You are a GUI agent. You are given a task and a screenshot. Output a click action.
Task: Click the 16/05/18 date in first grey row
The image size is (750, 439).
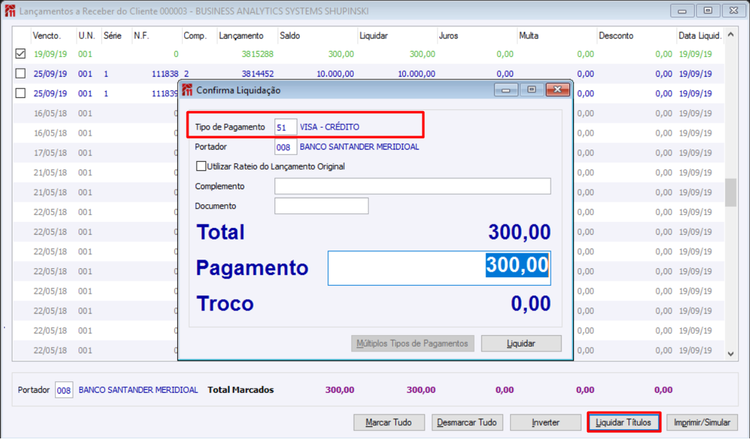(x=50, y=113)
